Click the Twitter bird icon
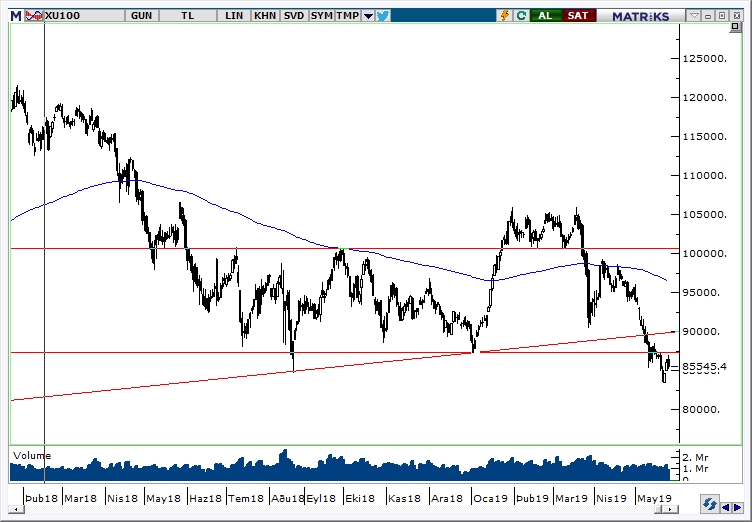Viewport: 752px width, 522px height. click(383, 16)
